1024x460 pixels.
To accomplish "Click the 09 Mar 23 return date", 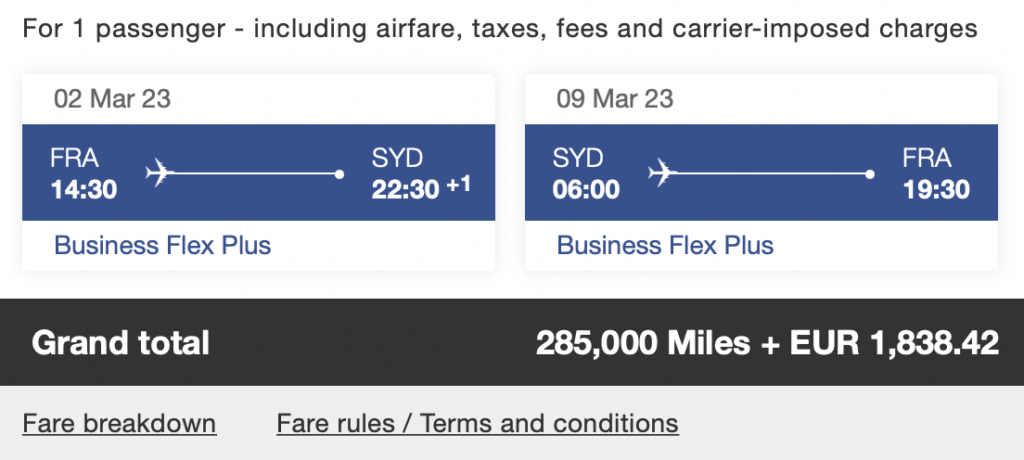I will (x=614, y=99).
